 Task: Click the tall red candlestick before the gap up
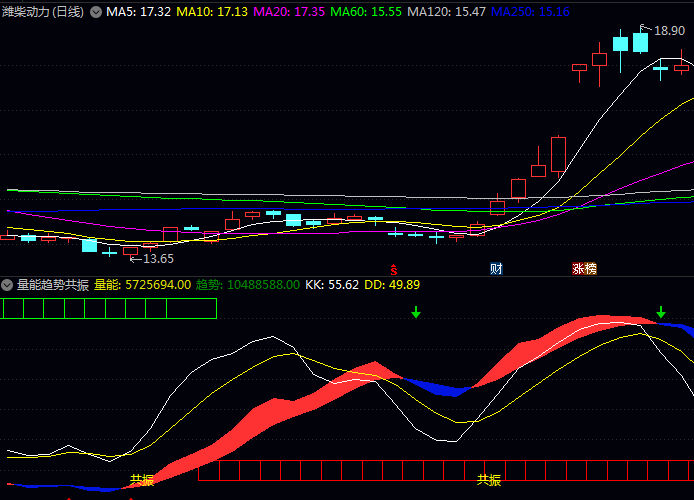click(x=559, y=154)
